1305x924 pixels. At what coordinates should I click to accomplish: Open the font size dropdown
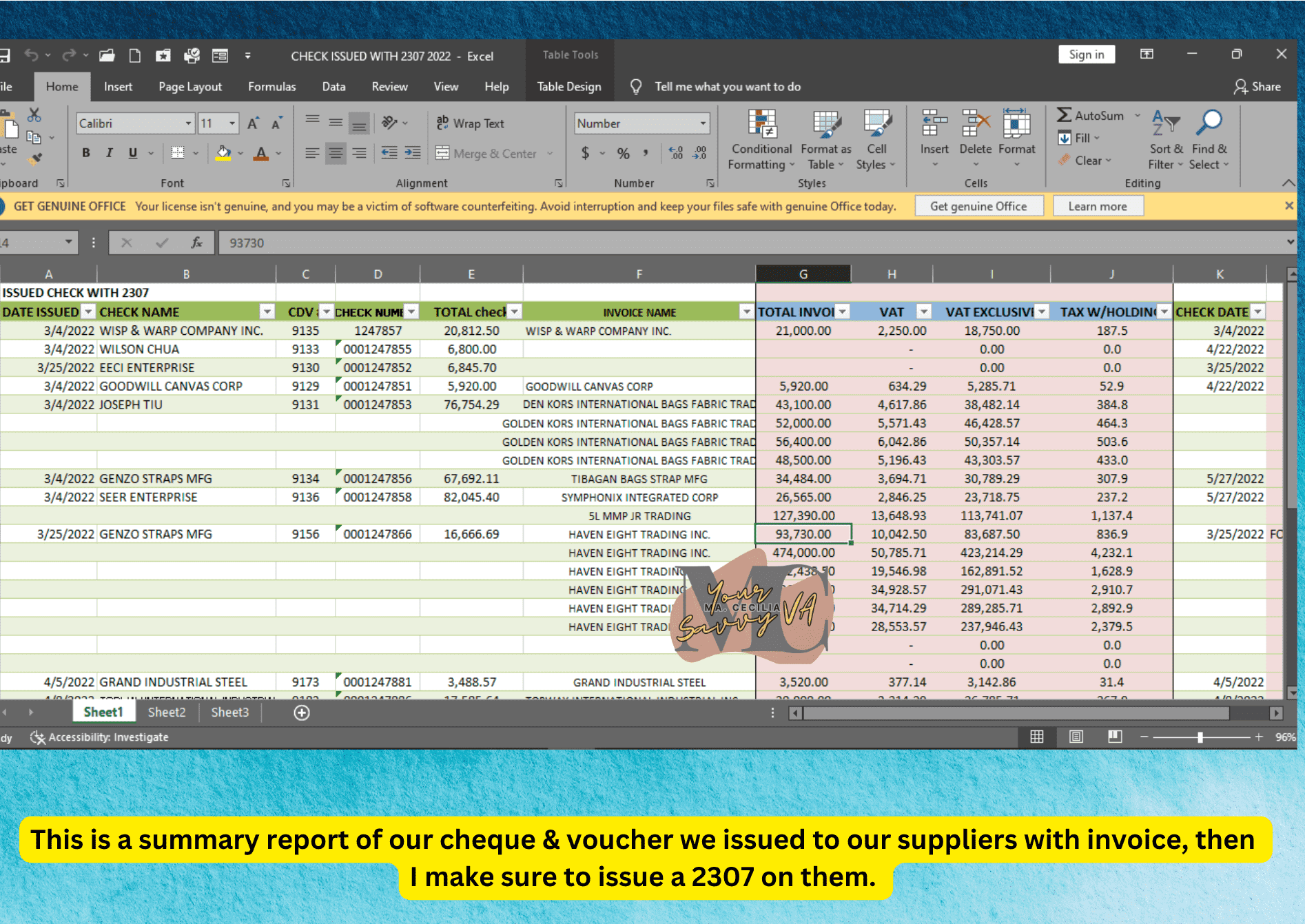point(232,123)
